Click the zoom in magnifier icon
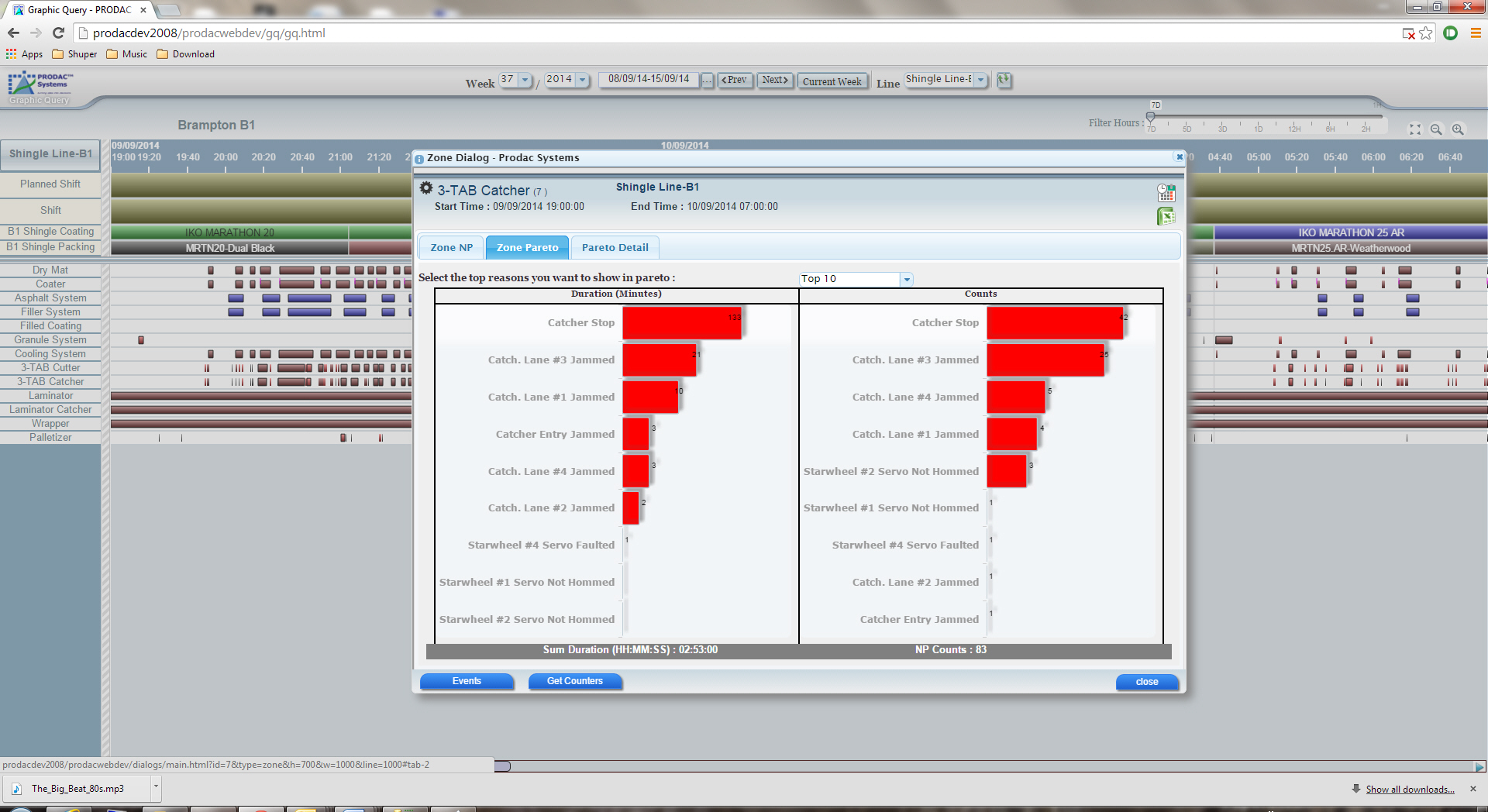This screenshot has height=812, width=1488. (x=1458, y=129)
